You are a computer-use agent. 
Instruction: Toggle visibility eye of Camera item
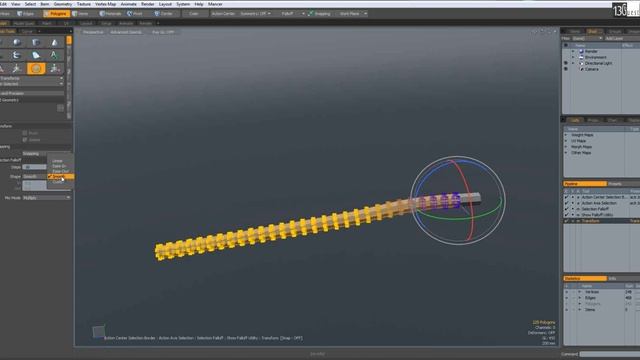pos(566,69)
